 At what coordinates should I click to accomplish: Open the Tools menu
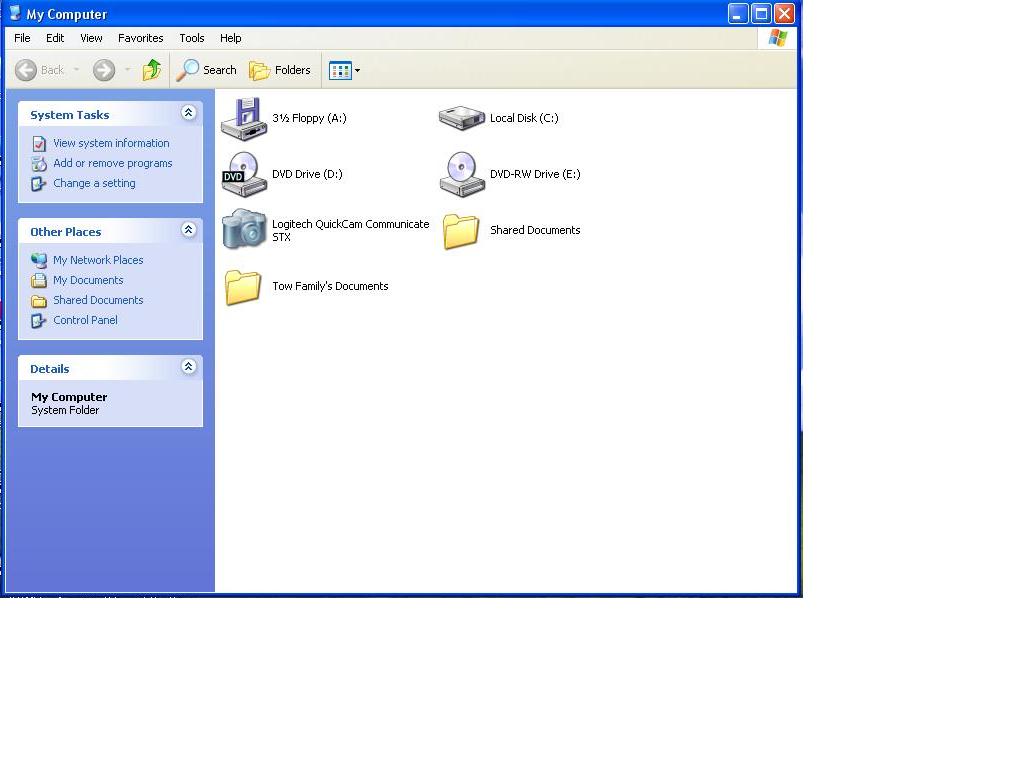point(191,38)
